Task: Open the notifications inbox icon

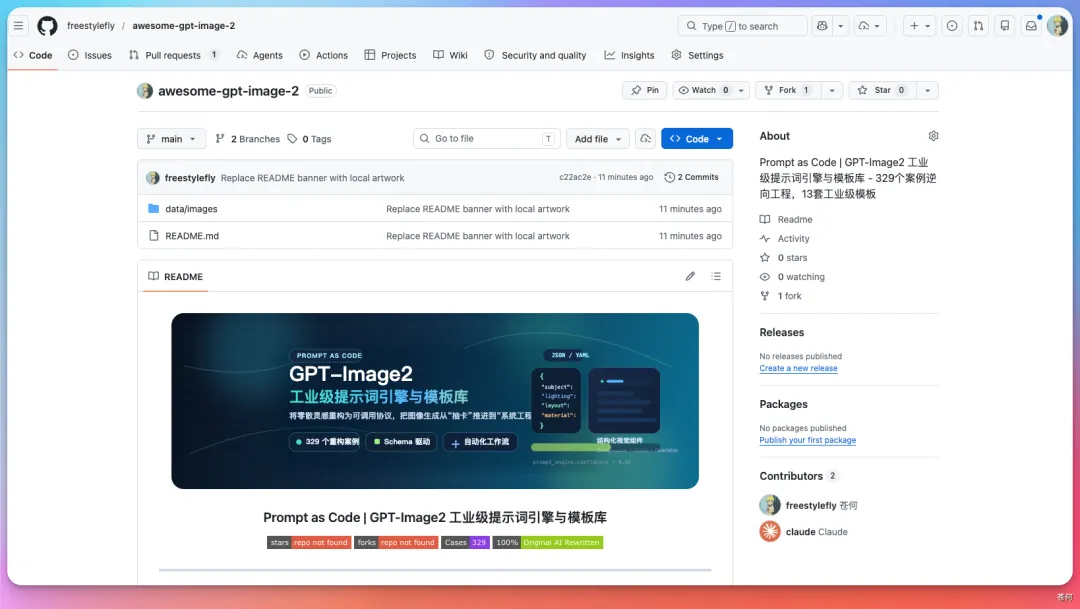Action: 1031,26
